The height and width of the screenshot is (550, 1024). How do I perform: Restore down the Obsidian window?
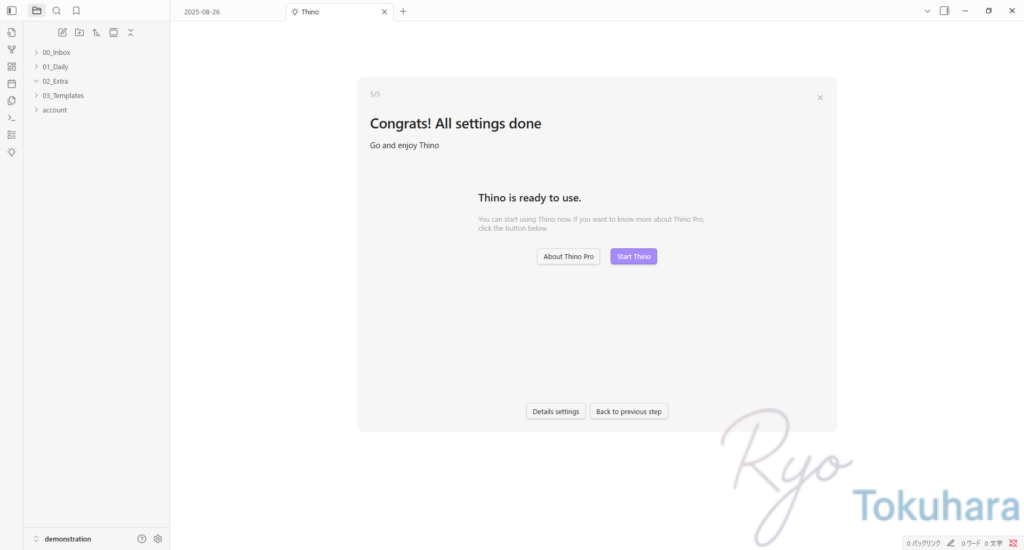point(989,11)
